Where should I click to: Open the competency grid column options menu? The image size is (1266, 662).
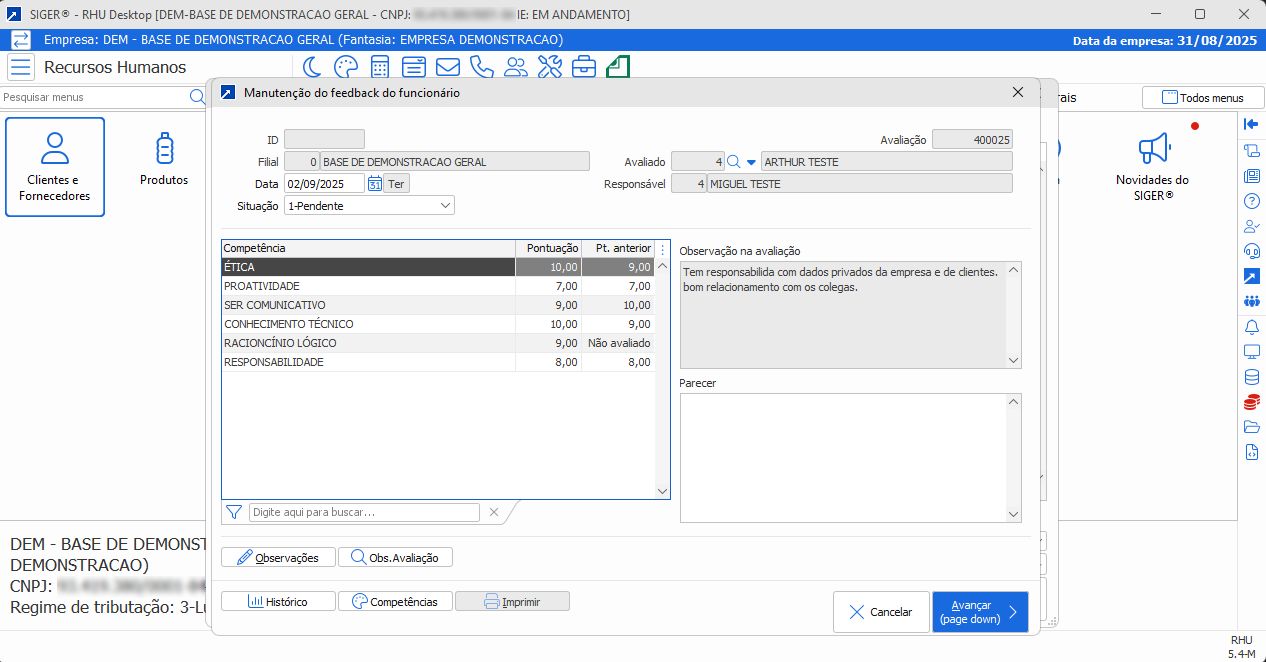pyautogui.click(x=662, y=249)
